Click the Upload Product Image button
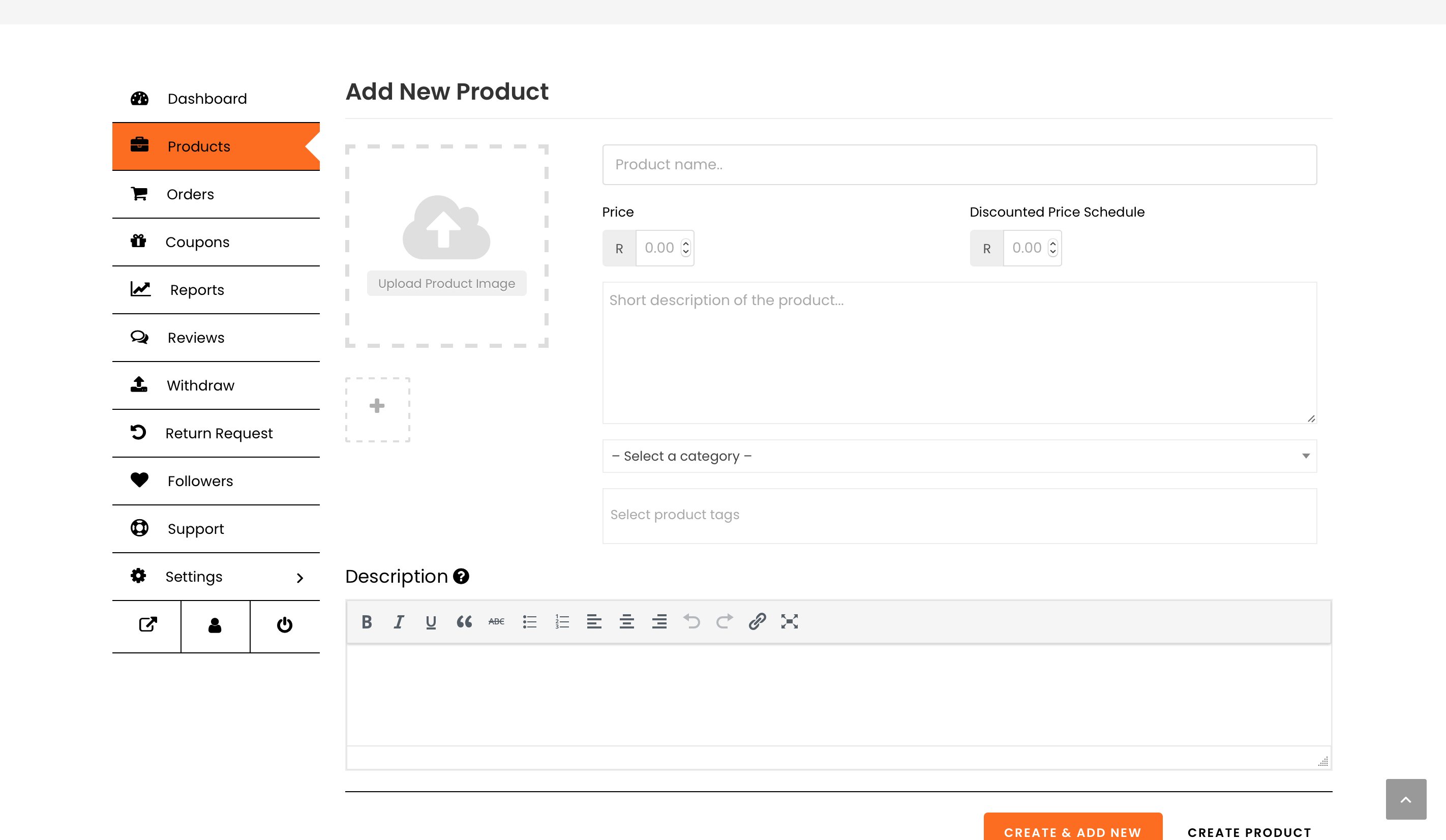The height and width of the screenshot is (840, 1446). click(x=446, y=283)
